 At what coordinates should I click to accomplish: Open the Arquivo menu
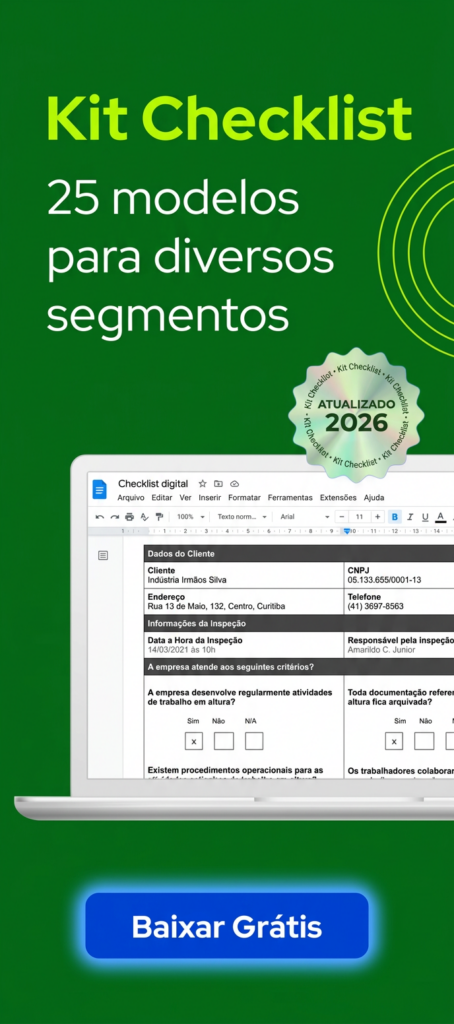[131, 498]
